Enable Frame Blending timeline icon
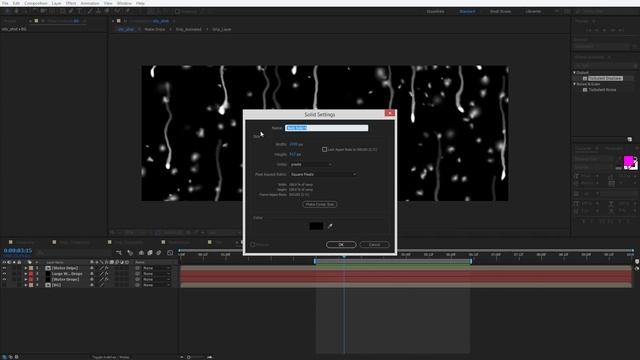The width and height of the screenshot is (640, 360). point(150,253)
